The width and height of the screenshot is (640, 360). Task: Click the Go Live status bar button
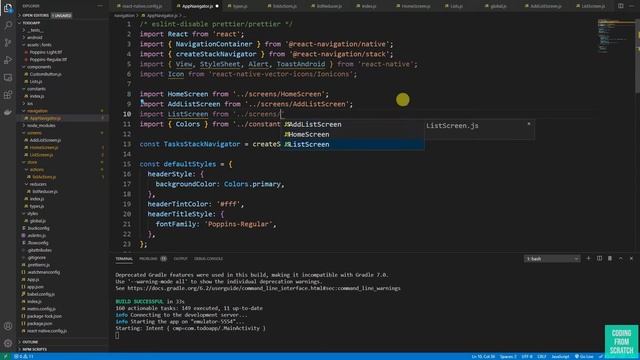tap(584, 357)
